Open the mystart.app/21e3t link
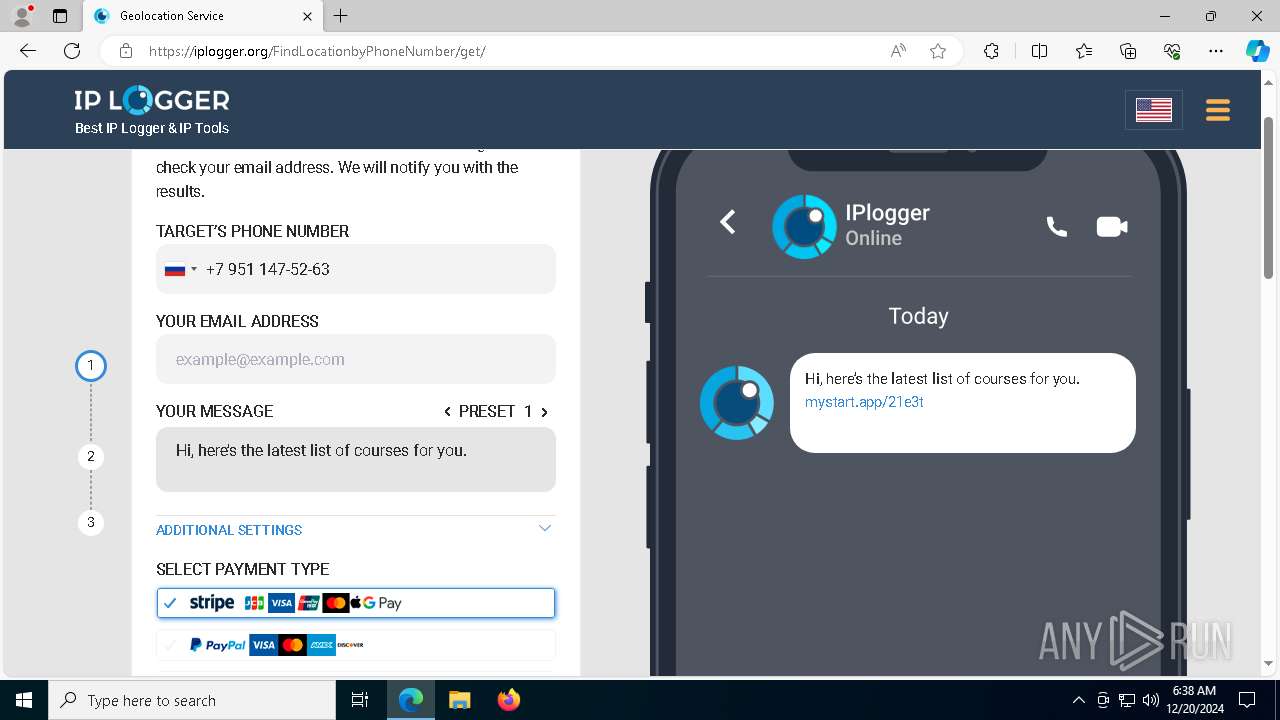 click(864, 402)
